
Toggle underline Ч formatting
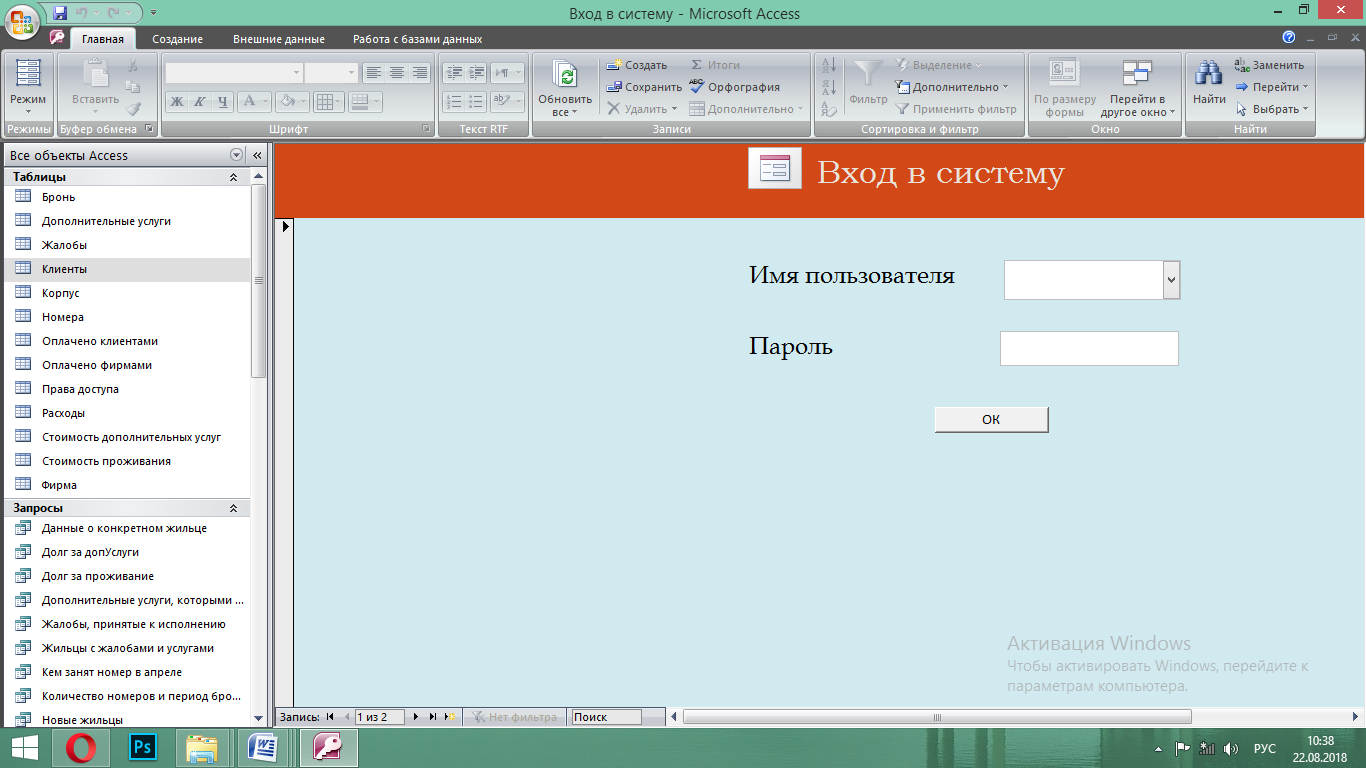[x=222, y=101]
